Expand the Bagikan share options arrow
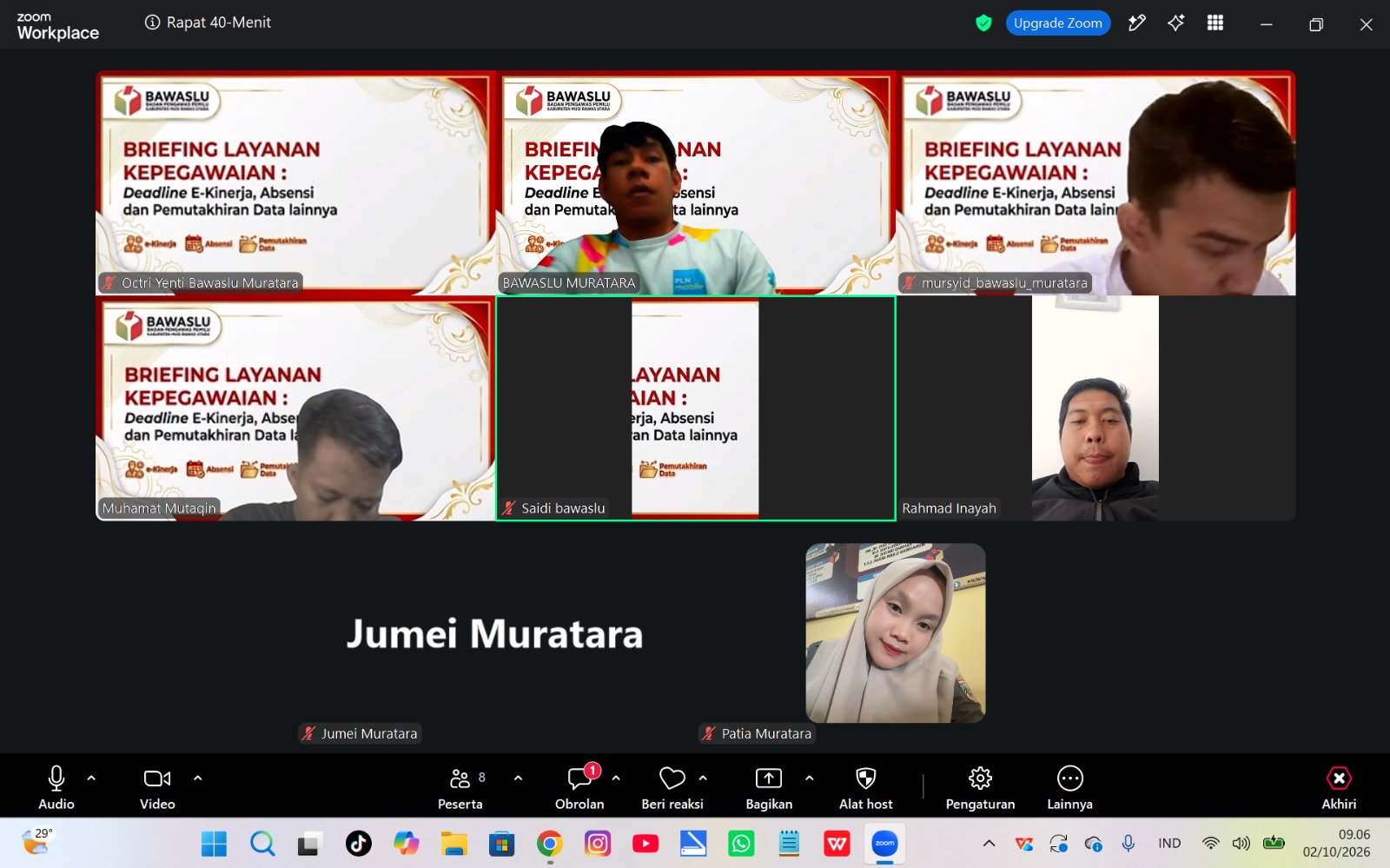 coord(810,779)
